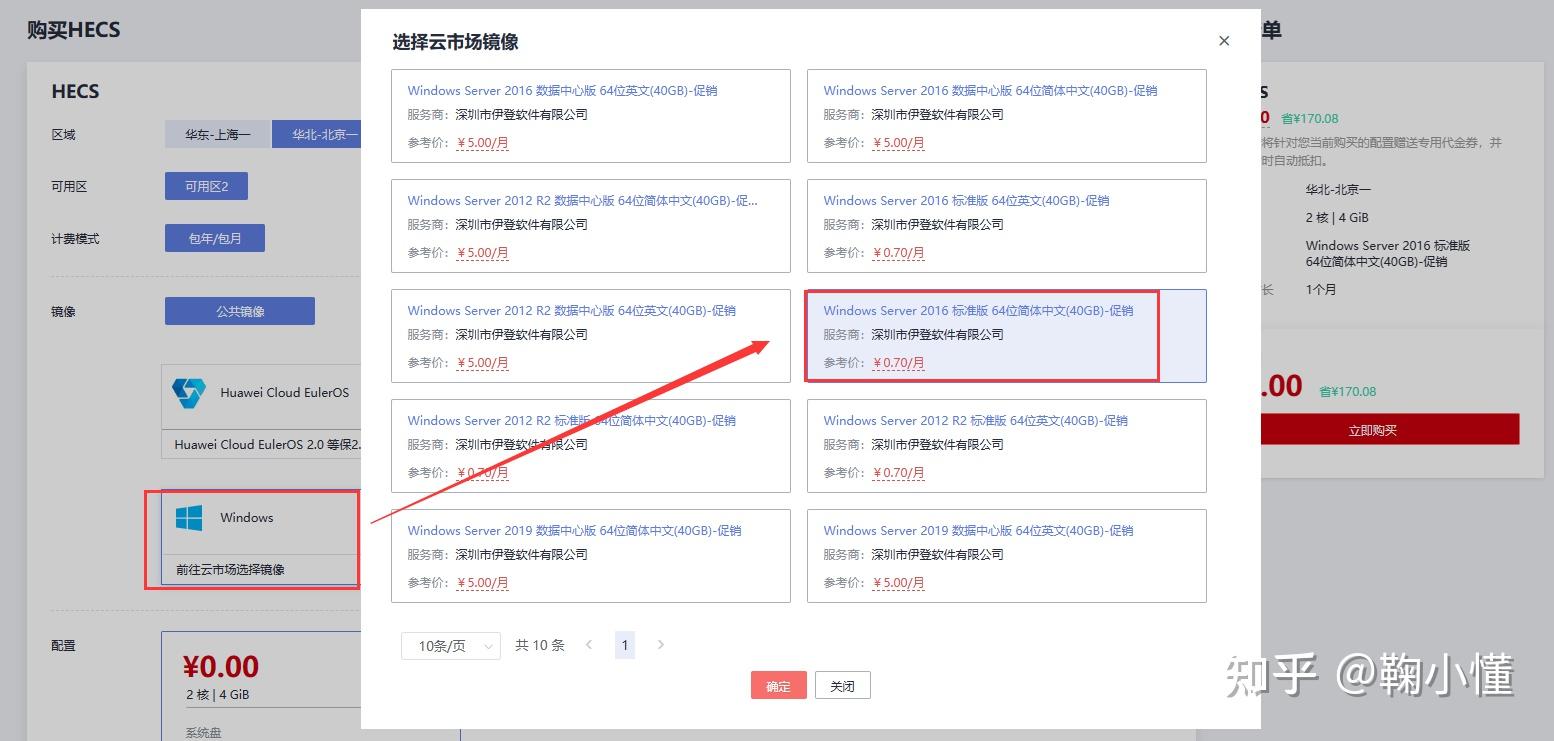The width and height of the screenshot is (1554, 741).
Task: Select 华北-北京一 region tab
Action: tap(317, 134)
